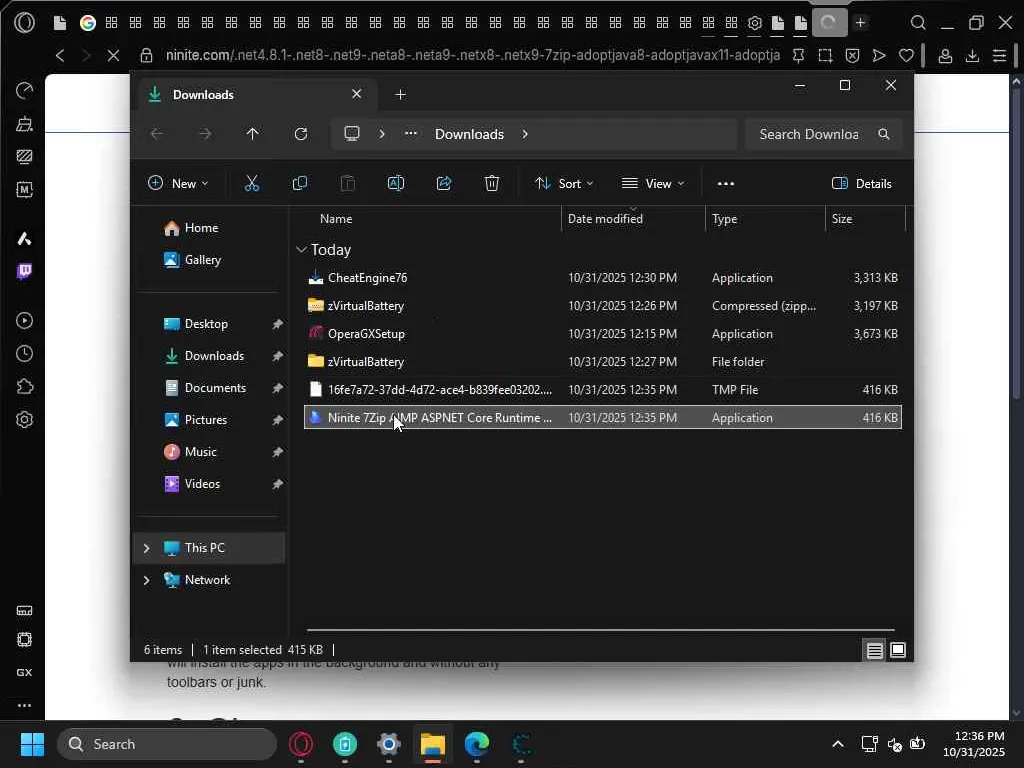Open the See more ellipsis in Explorer toolbar
Viewport: 1024px width, 768px height.
(726, 184)
